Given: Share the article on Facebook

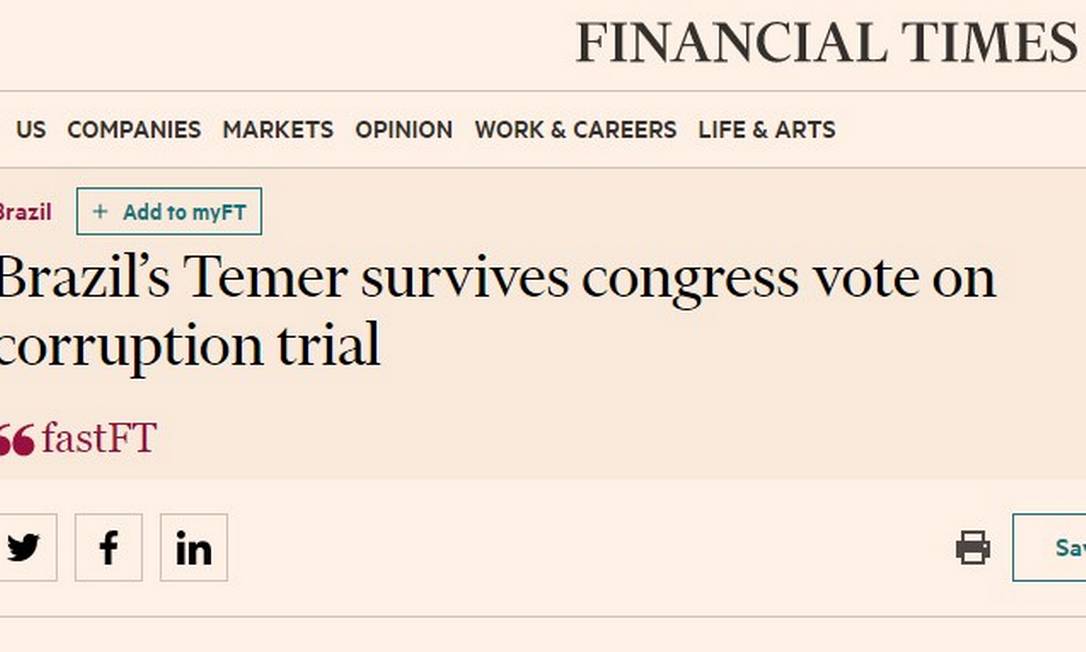Looking at the screenshot, I should [x=108, y=547].
